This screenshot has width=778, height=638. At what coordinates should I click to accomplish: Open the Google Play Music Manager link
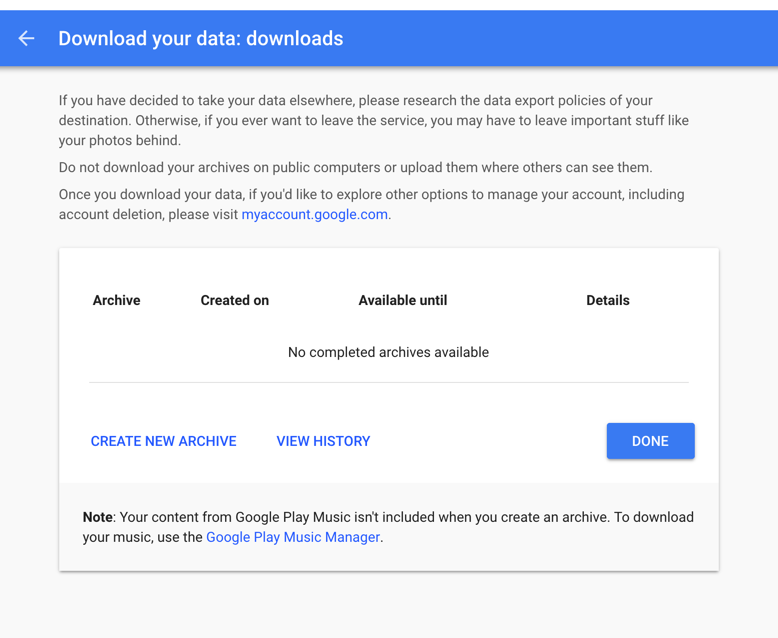(293, 537)
